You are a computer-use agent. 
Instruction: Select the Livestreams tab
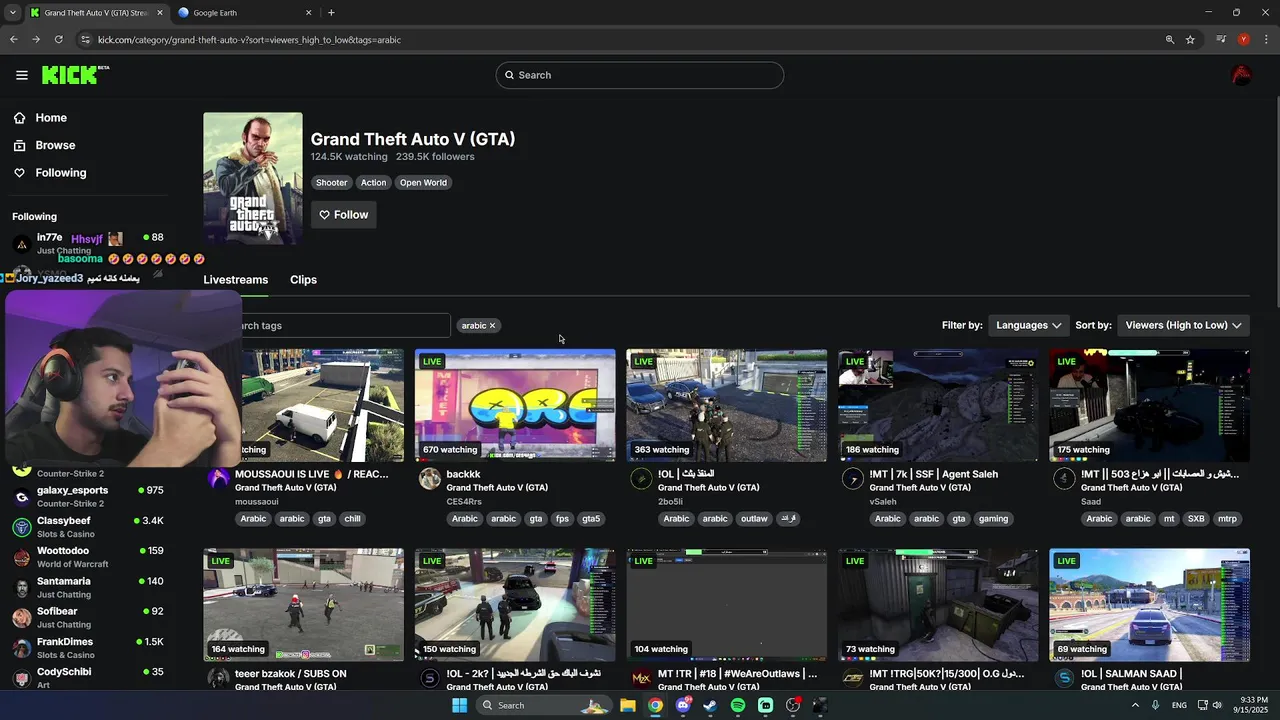tap(236, 280)
